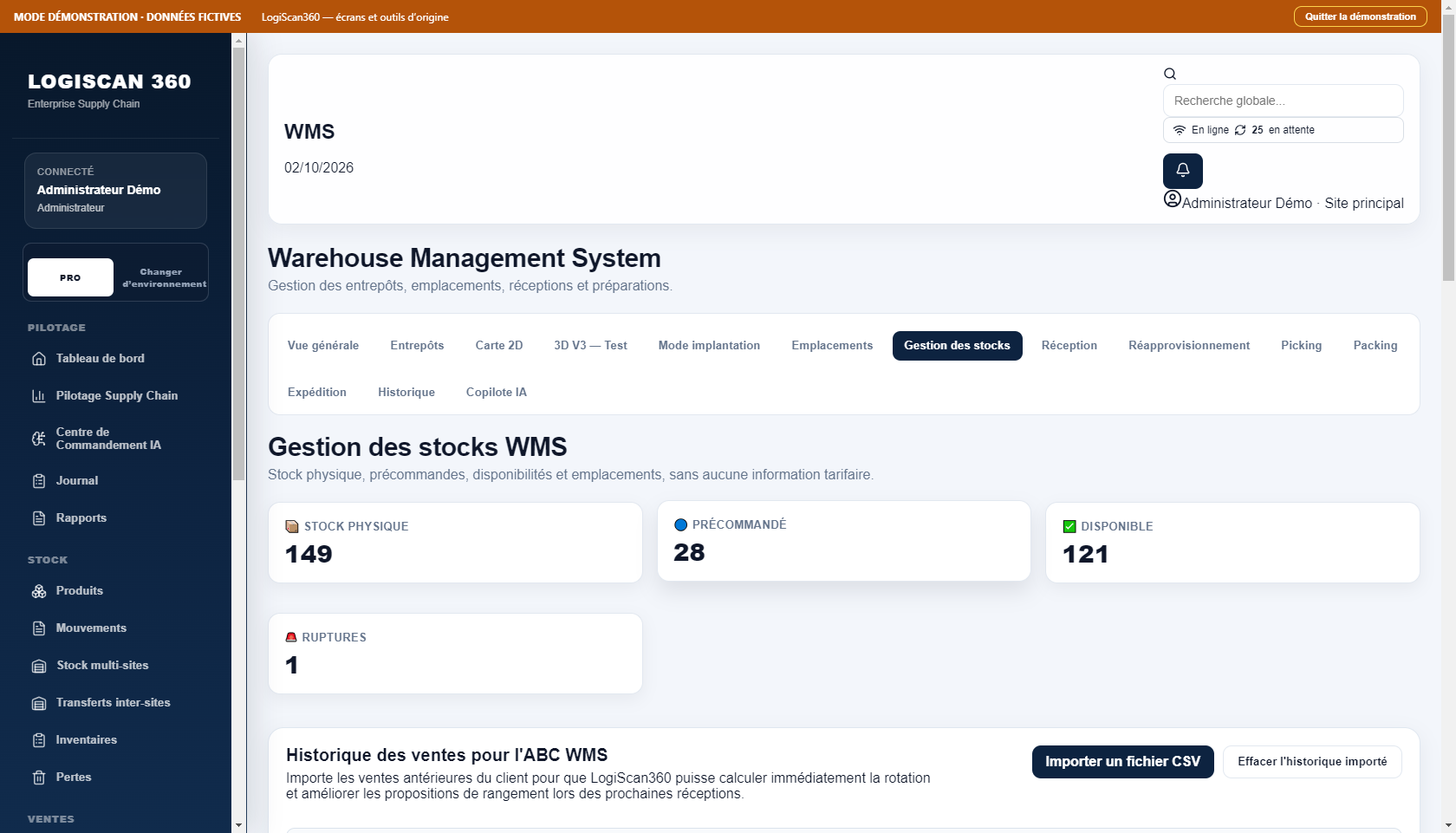Click Centre de Commandement IA icon
This screenshot has height=833, width=1456.
tap(39, 439)
